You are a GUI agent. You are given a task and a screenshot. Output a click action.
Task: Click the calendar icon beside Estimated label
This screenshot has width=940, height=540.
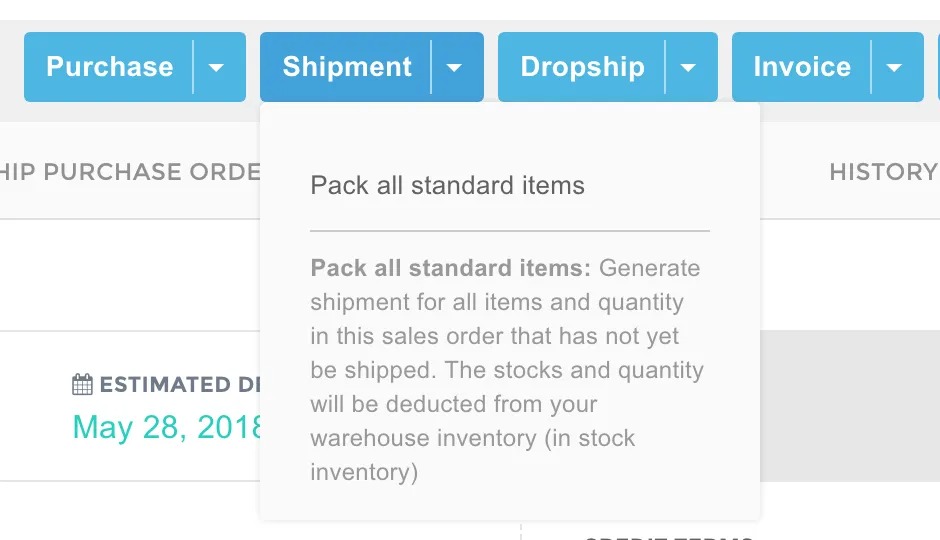pyautogui.click(x=83, y=385)
